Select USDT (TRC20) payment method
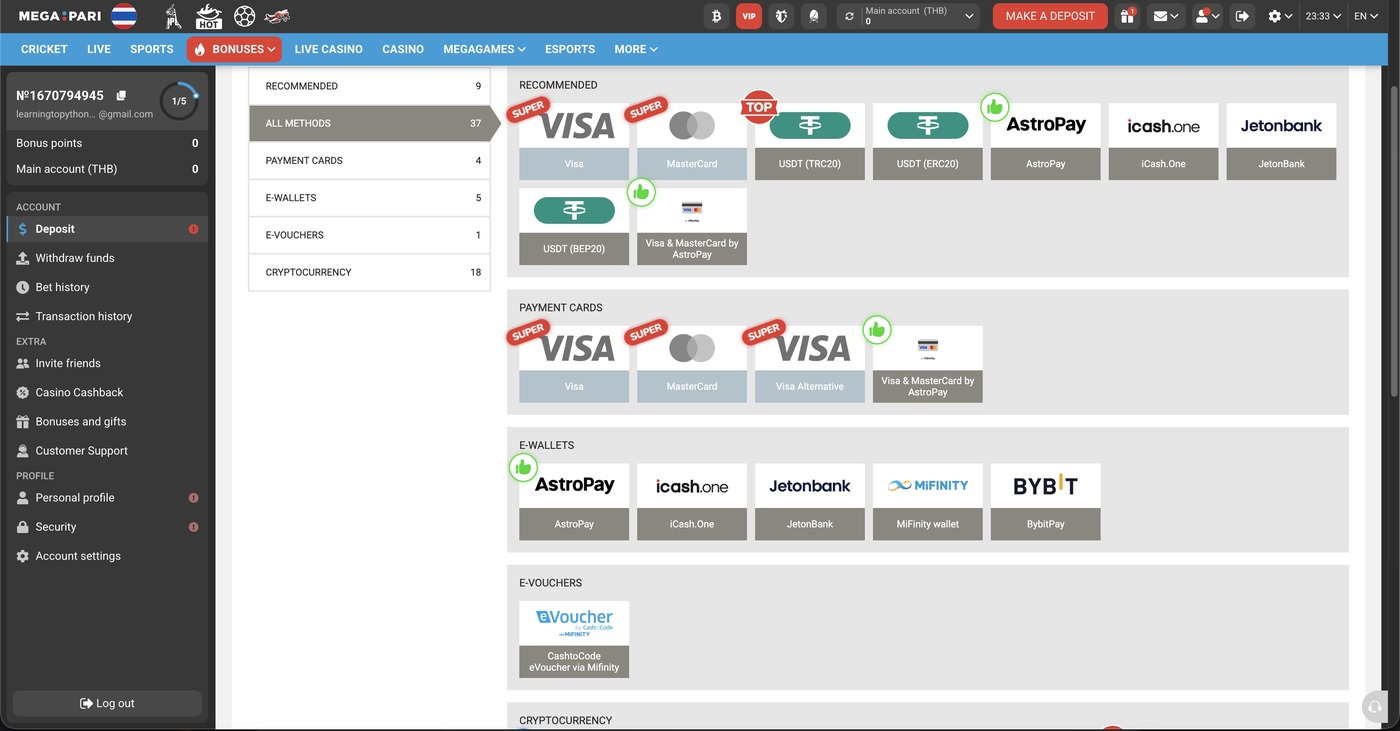Screen dimensions: 1400x731 click(810, 141)
